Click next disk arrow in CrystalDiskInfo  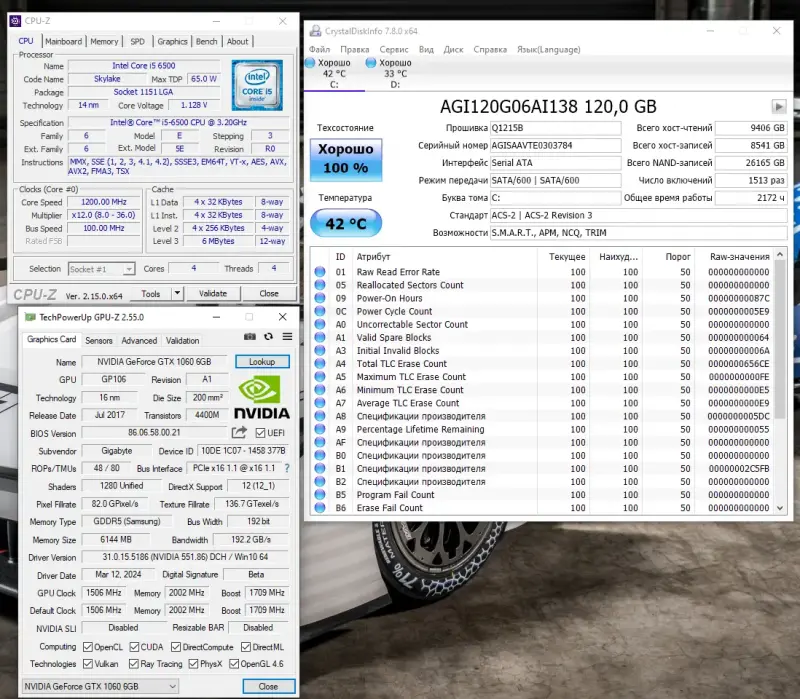779,107
